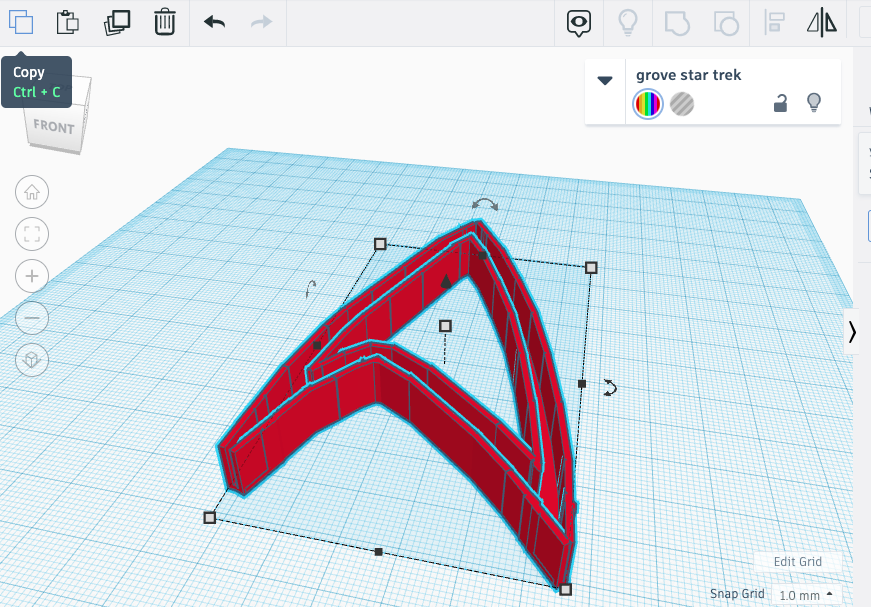Click the white center height handle
The width and height of the screenshot is (871, 607).
[445, 326]
